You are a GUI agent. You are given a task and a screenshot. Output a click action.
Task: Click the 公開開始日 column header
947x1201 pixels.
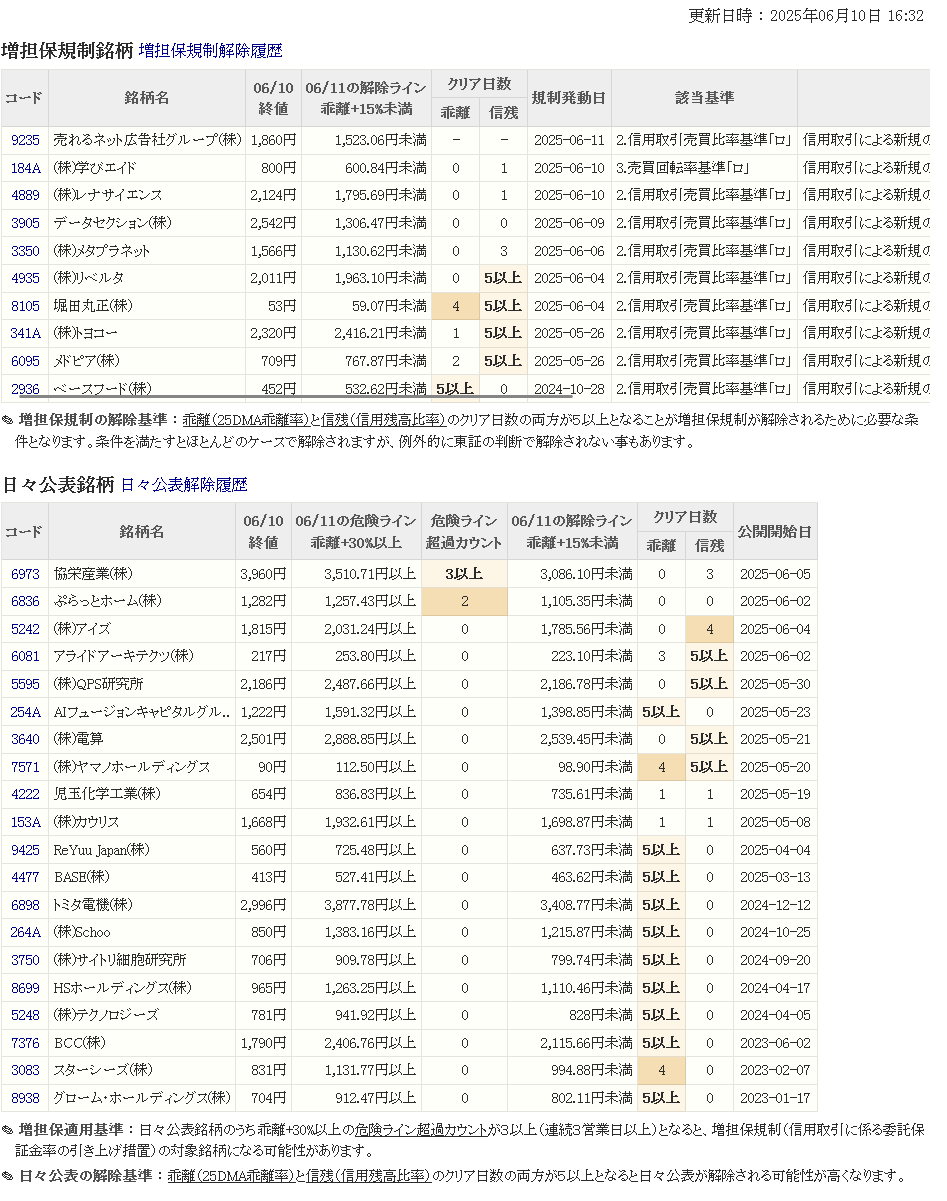tap(775, 531)
